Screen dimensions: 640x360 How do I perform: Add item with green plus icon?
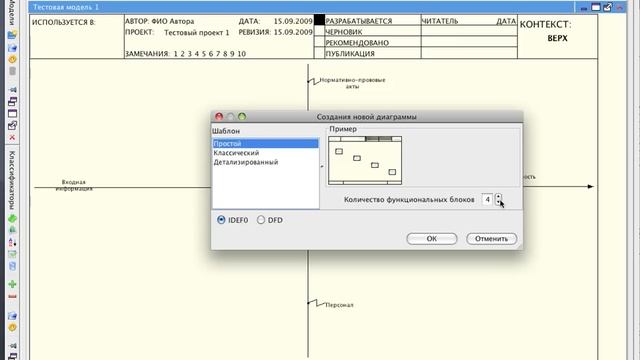(12, 284)
